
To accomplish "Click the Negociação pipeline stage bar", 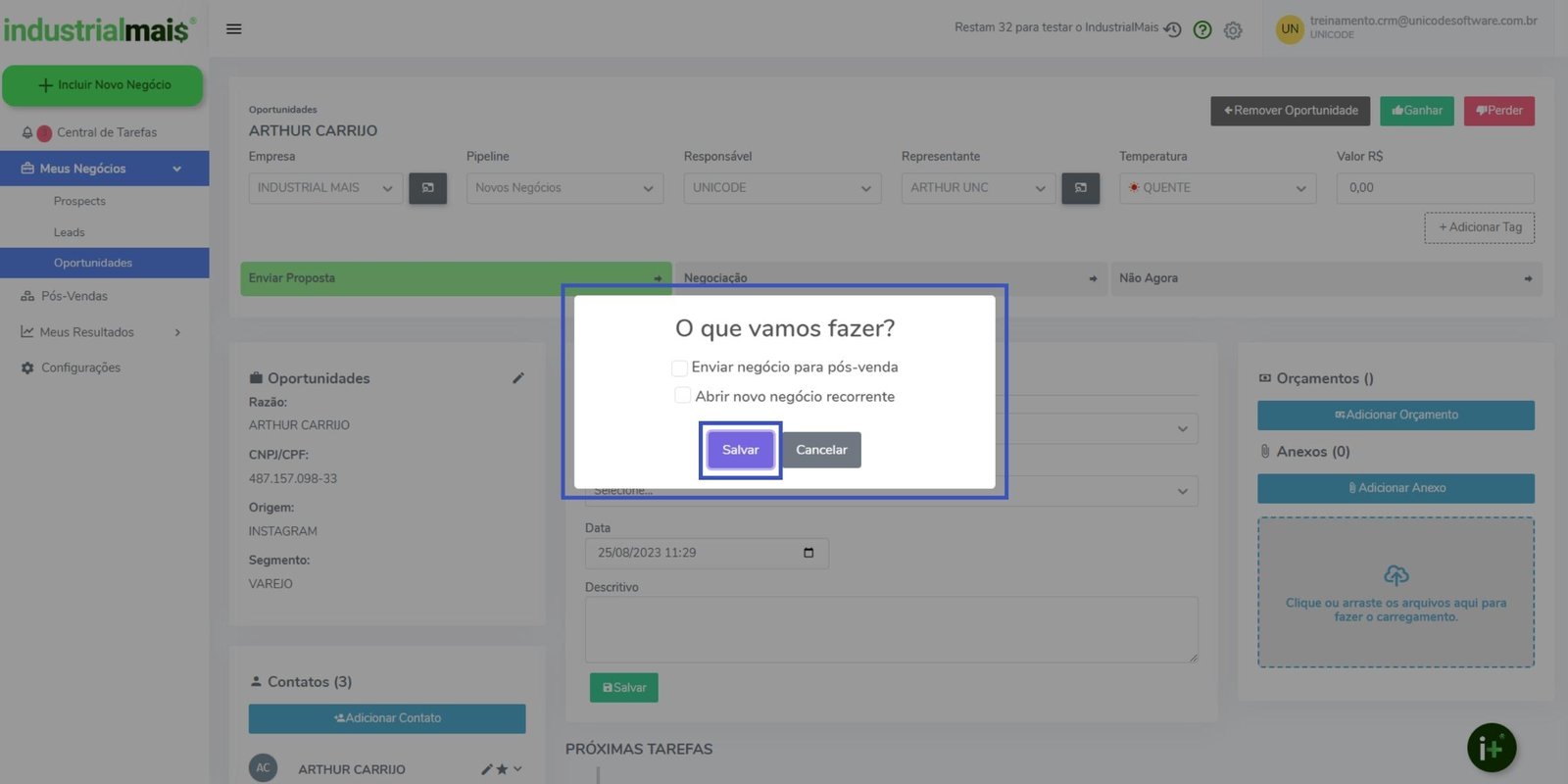I will pos(890,278).
